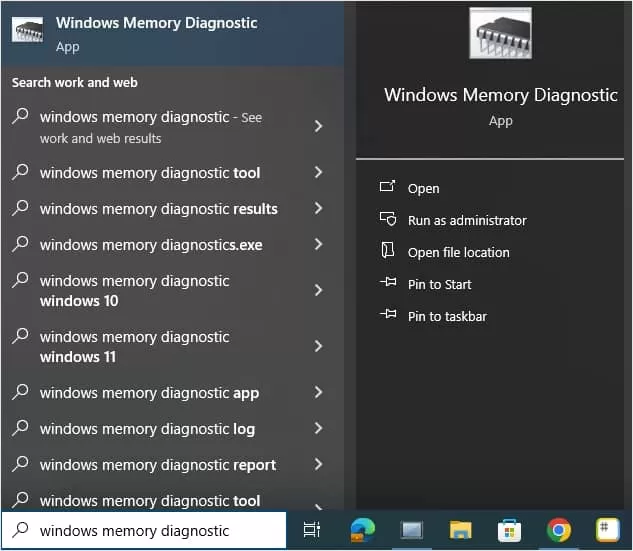Viewport: 633px width, 551px height.
Task: Select Windows Memory Diagnostic best match result
Action: tap(172, 34)
